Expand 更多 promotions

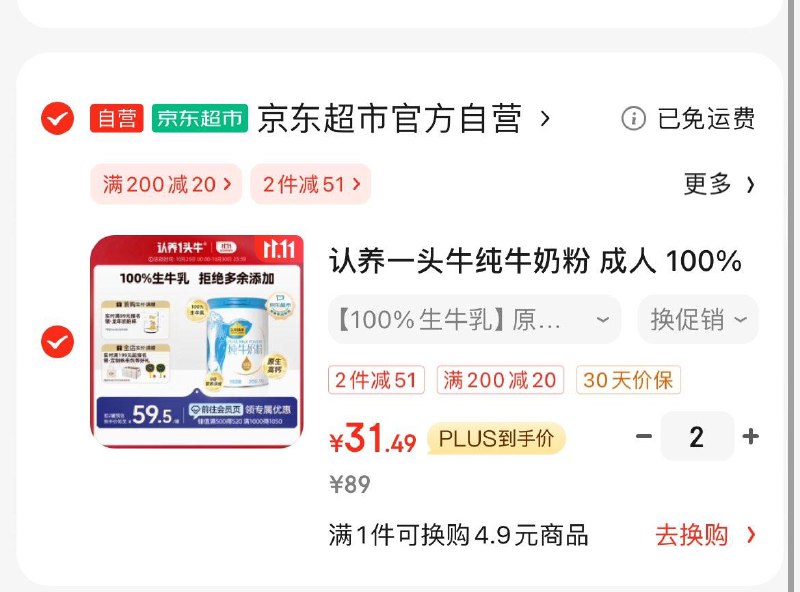[719, 184]
